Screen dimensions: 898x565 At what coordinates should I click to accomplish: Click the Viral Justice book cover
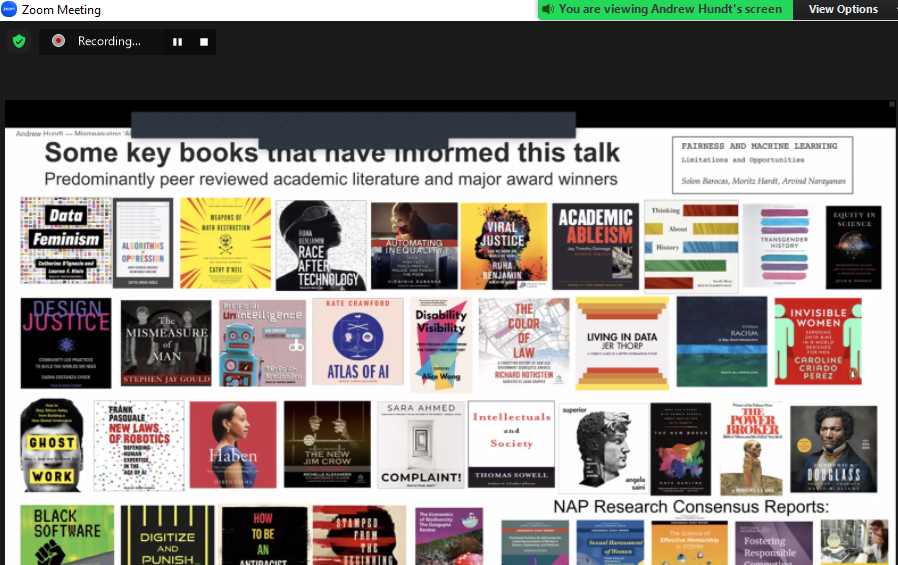pos(504,246)
